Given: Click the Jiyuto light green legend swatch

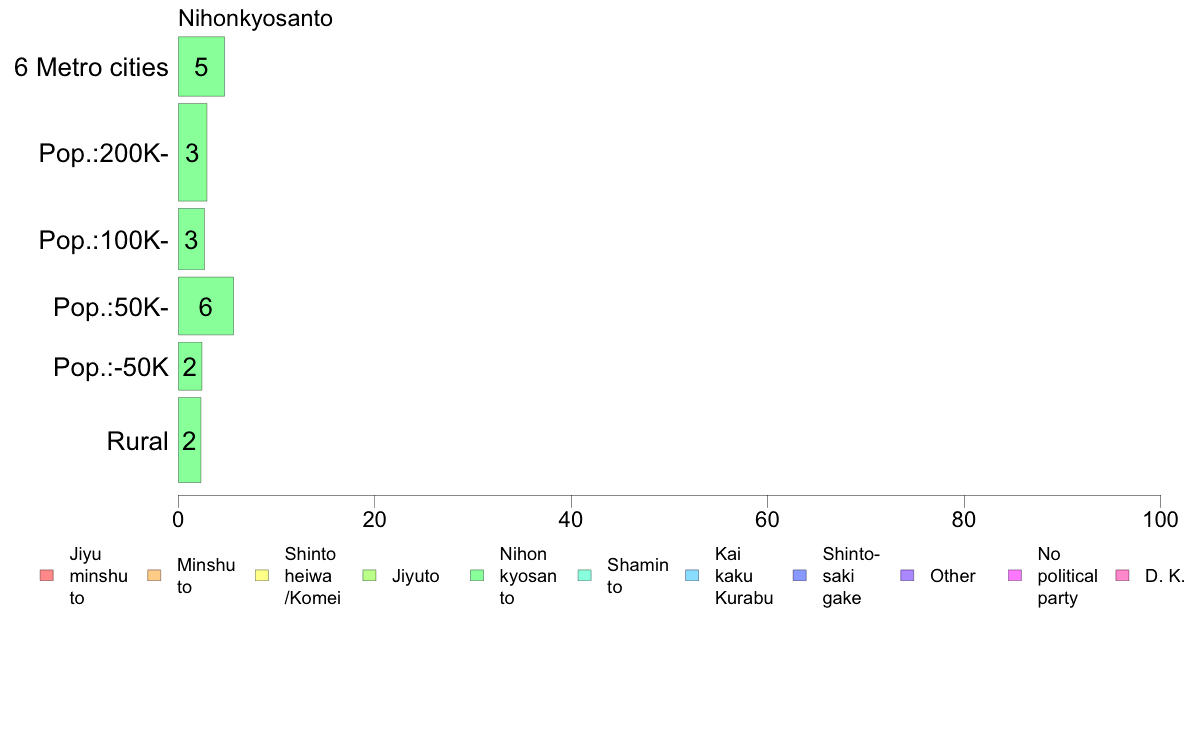Looking at the screenshot, I should [370, 575].
